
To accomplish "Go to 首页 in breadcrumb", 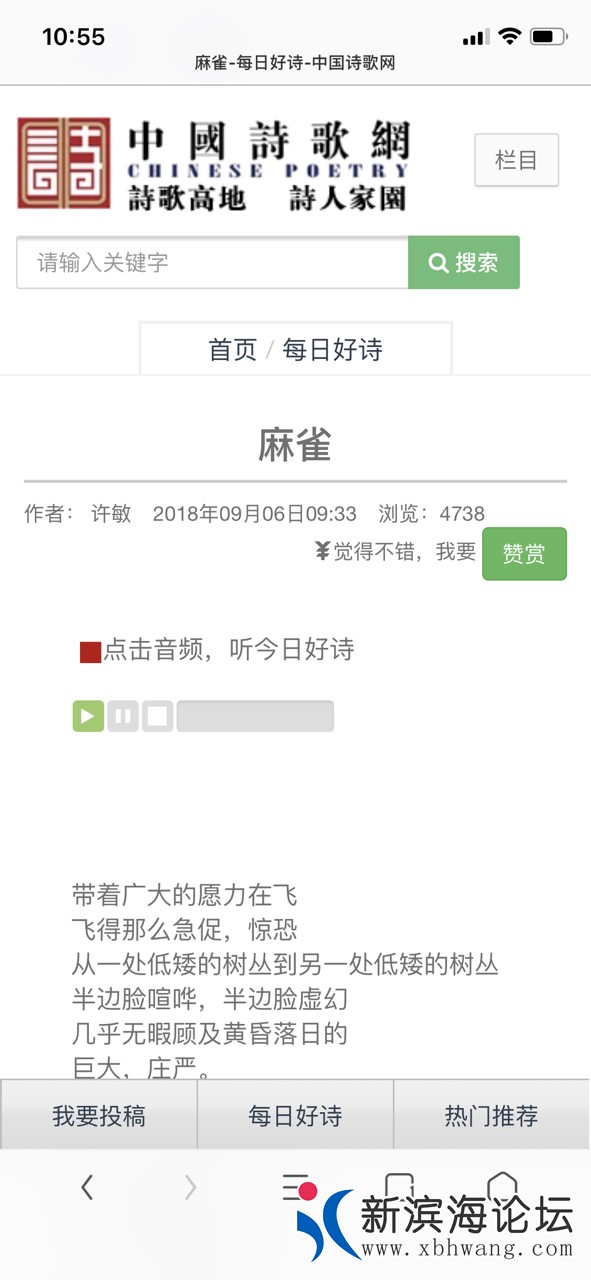I will point(233,349).
